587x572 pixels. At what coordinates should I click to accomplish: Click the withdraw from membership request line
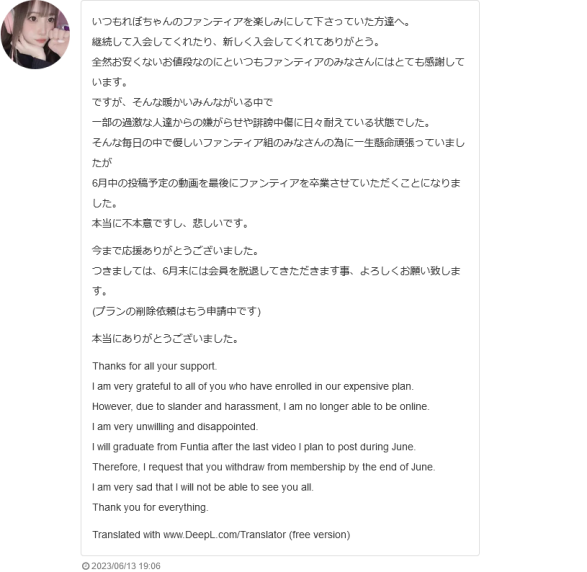[264, 467]
